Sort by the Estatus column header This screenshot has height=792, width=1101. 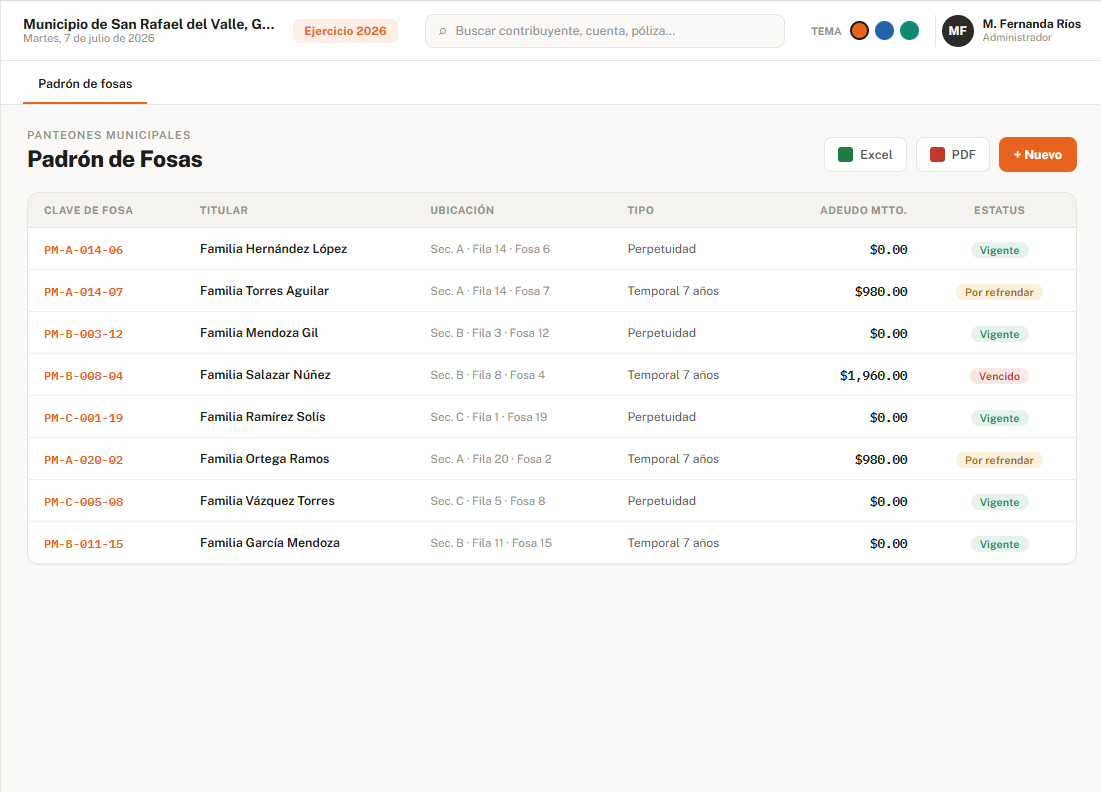(x=999, y=210)
